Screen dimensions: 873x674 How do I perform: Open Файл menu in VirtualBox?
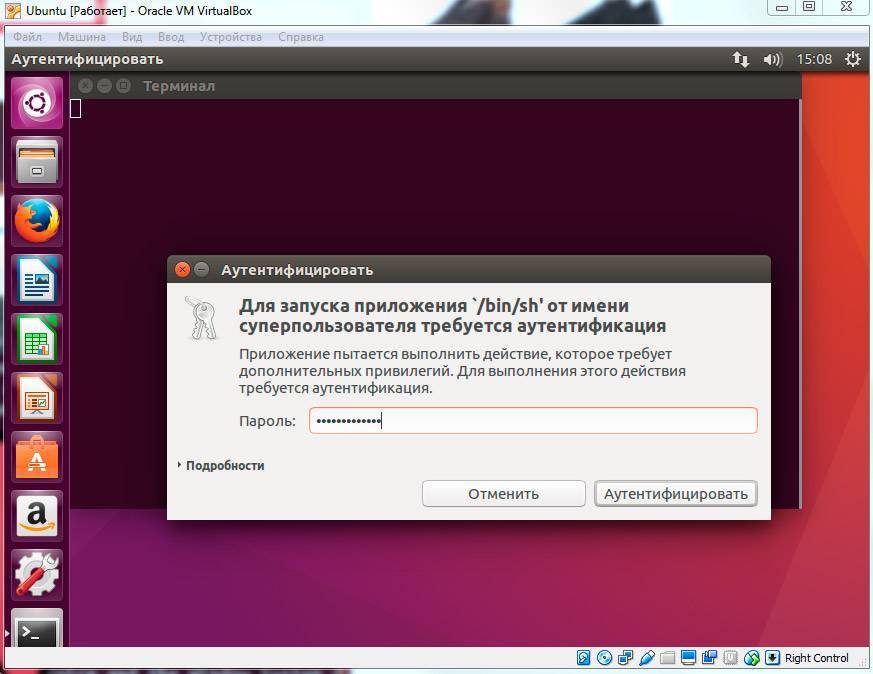pyautogui.click(x=27, y=37)
